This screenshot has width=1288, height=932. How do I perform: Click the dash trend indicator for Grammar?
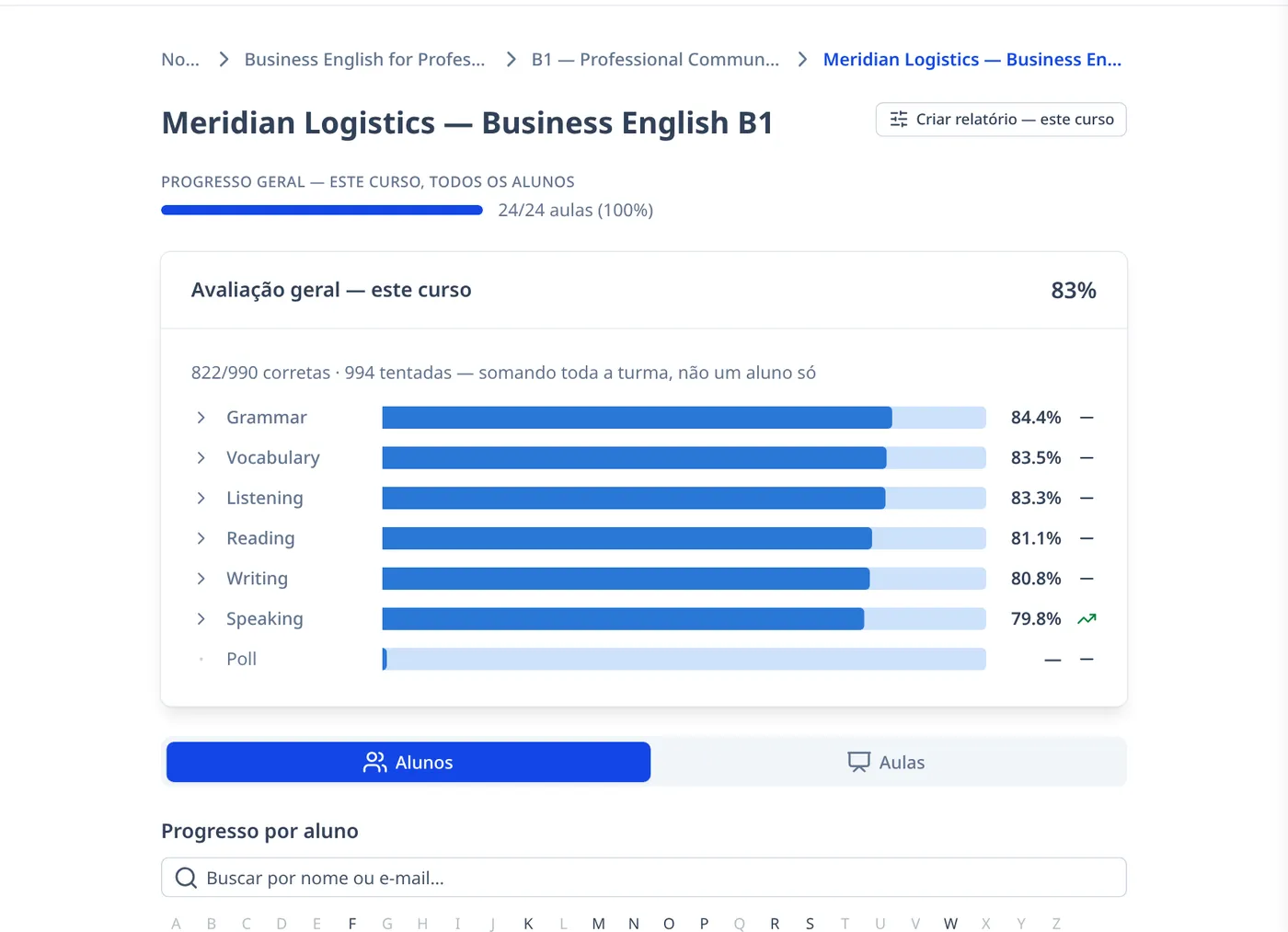coord(1087,418)
